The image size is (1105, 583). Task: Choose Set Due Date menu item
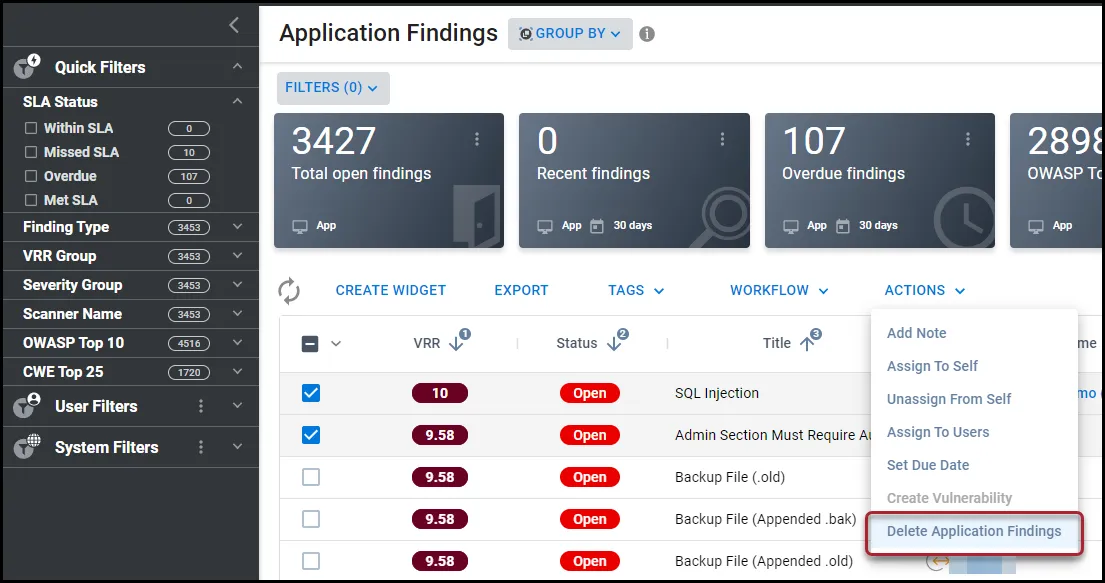point(927,465)
